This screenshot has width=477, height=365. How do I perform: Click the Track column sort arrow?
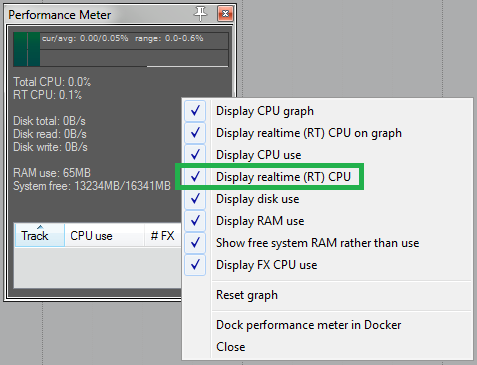coord(40,227)
